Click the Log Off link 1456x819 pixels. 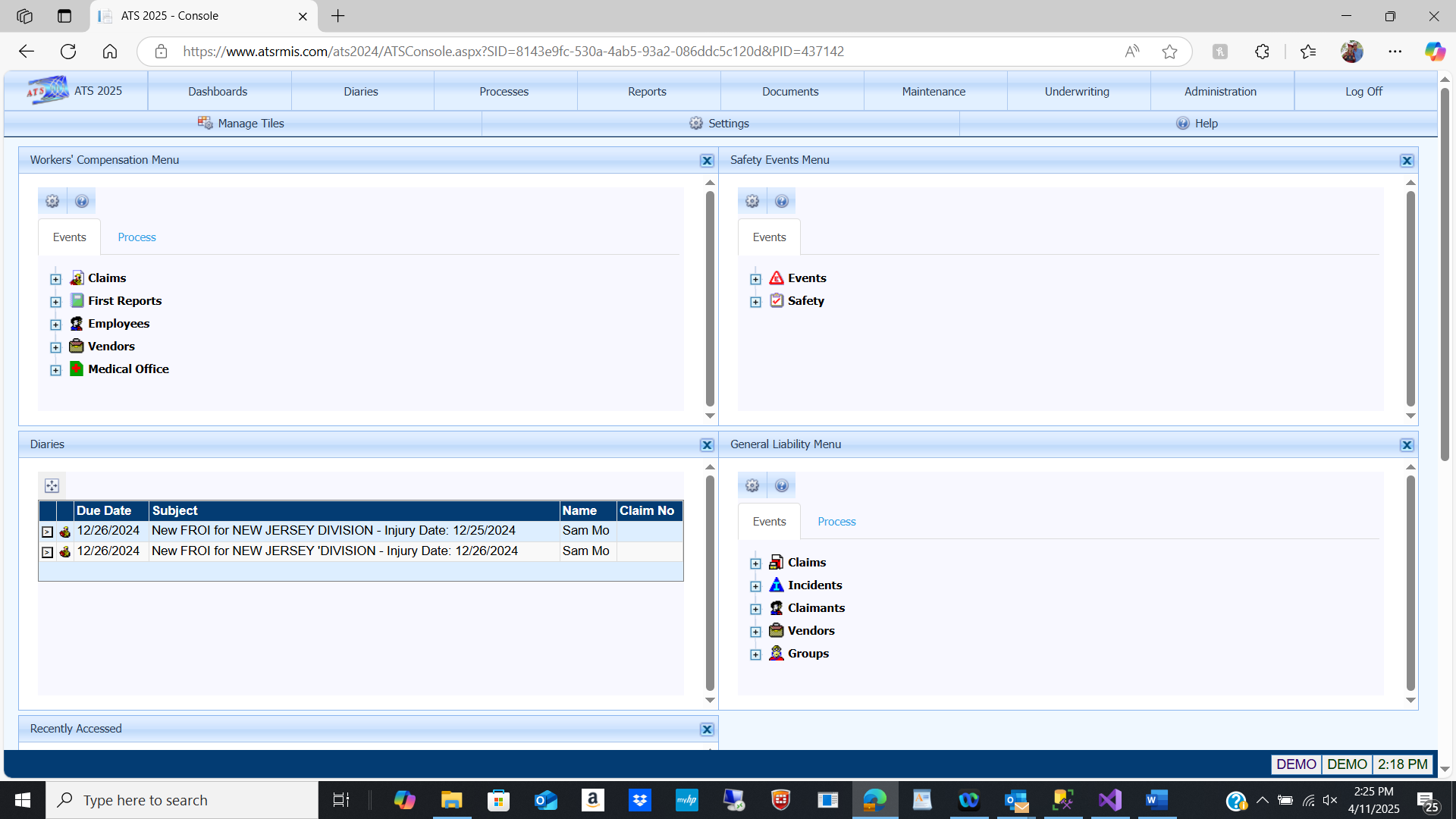(1363, 91)
